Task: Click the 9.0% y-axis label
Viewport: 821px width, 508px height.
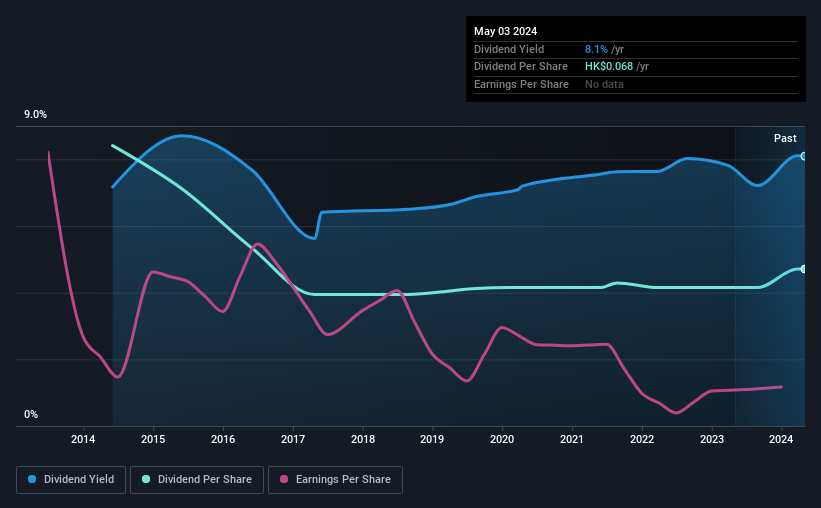Action: 35,115
